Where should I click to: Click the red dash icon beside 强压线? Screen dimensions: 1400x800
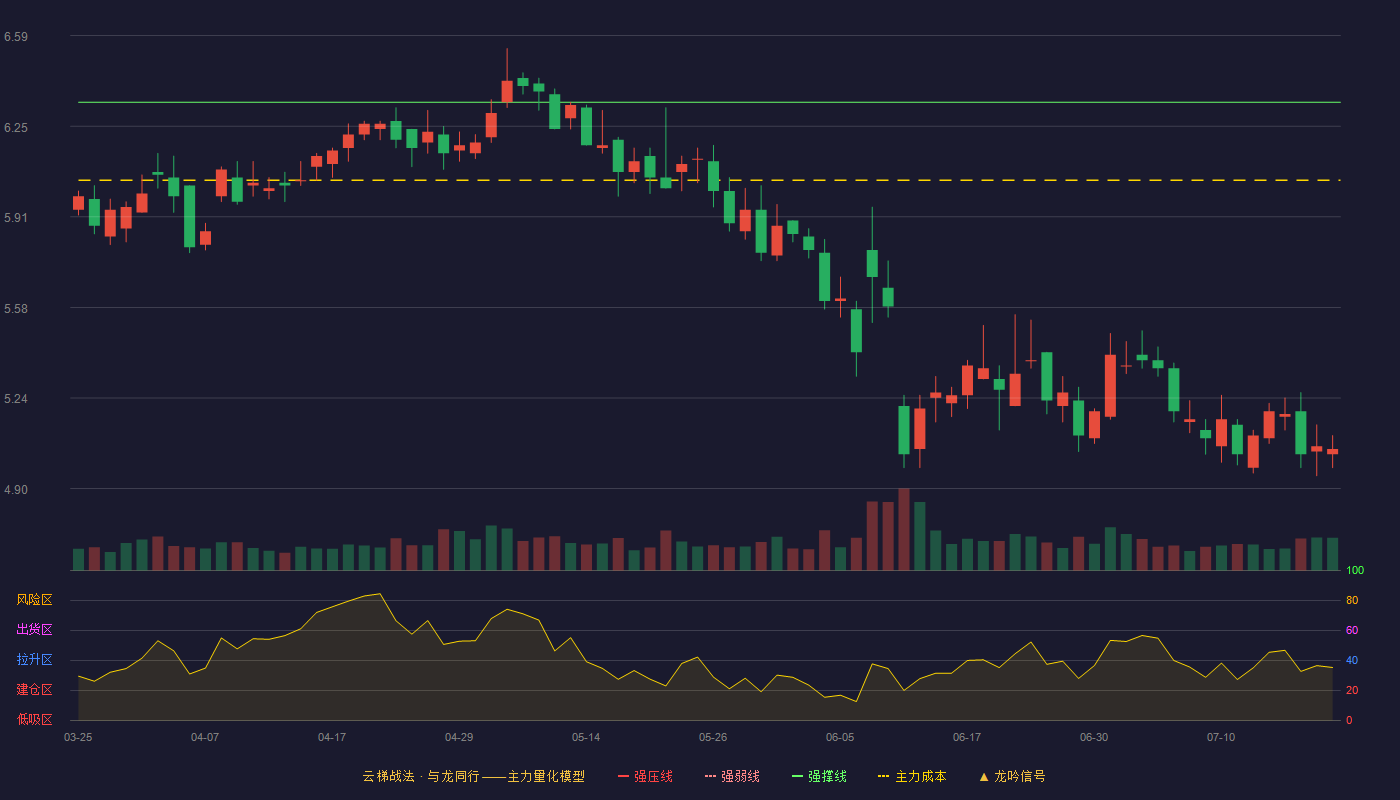[624, 776]
